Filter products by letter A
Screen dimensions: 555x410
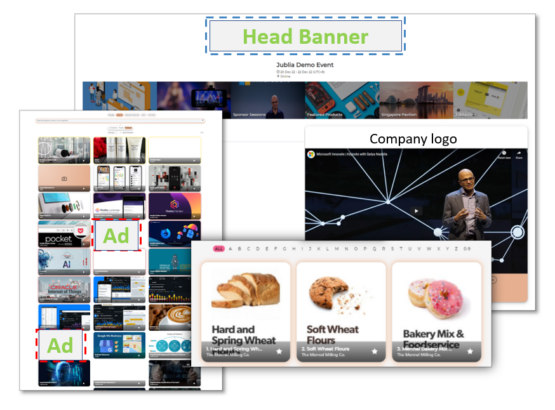[230, 249]
